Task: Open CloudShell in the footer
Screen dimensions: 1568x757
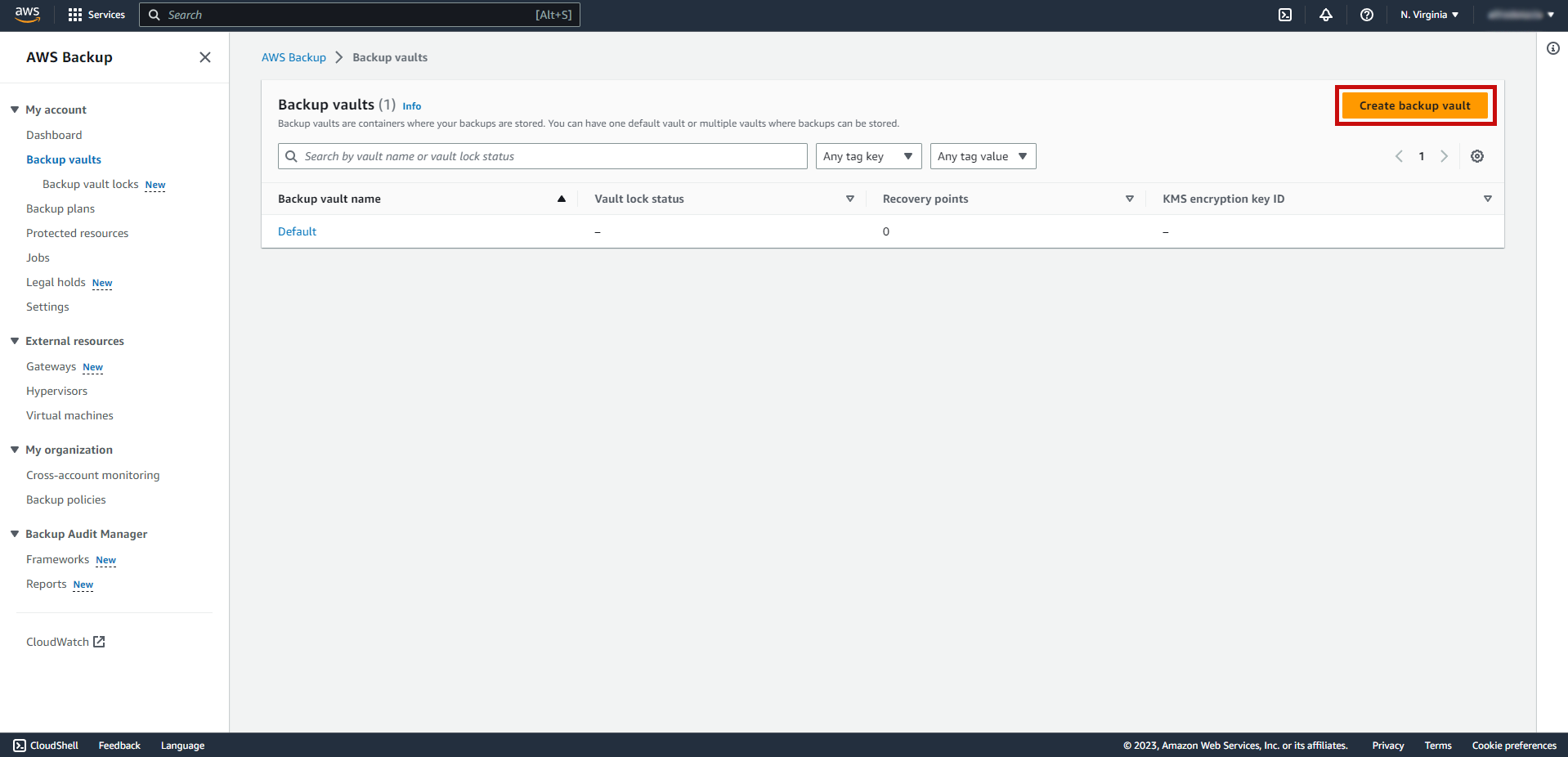Action: pyautogui.click(x=47, y=746)
